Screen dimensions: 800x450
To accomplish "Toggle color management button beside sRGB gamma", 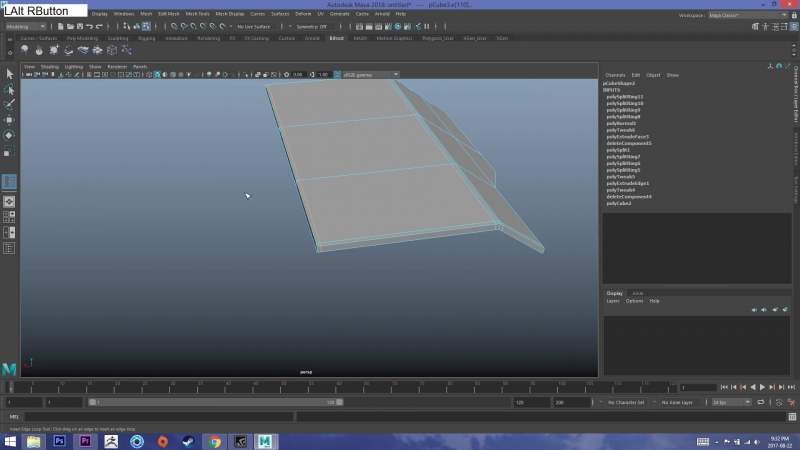I will tap(337, 74).
